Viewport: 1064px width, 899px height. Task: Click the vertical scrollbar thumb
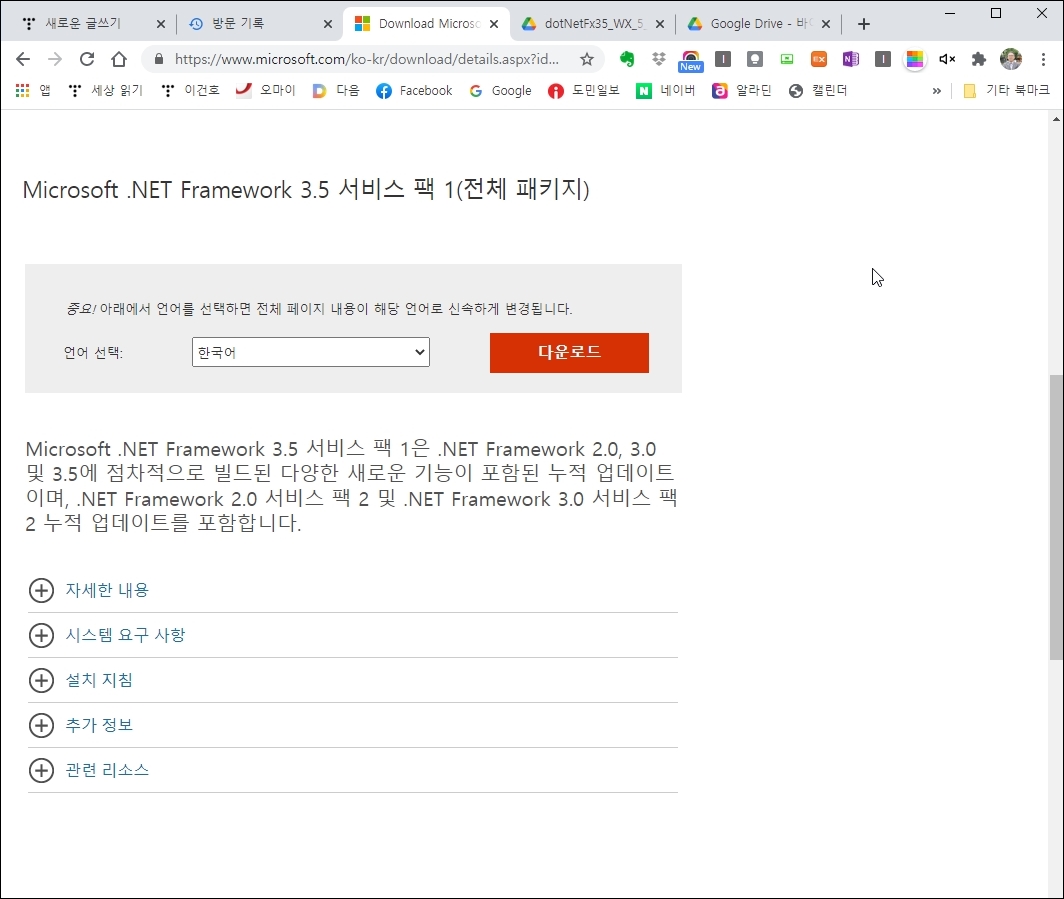pos(1056,516)
